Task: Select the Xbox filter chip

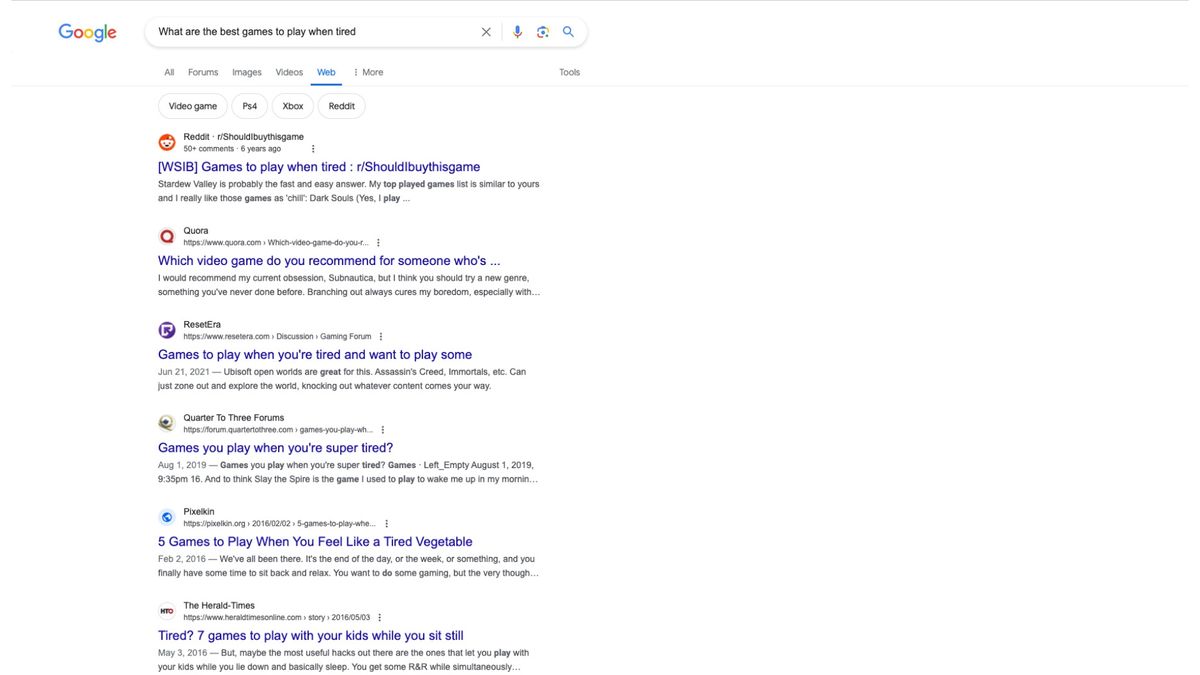Action: coord(292,105)
